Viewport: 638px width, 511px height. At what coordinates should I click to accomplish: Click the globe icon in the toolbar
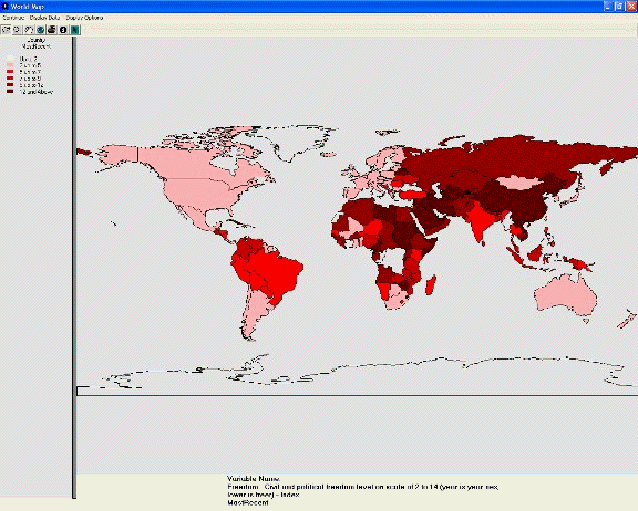pyautogui.click(x=40, y=30)
